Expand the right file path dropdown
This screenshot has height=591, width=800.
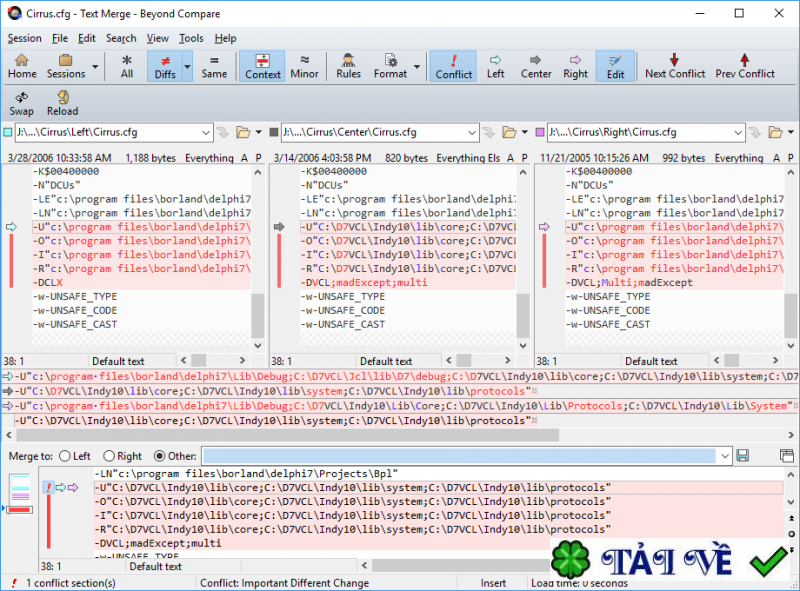738,133
